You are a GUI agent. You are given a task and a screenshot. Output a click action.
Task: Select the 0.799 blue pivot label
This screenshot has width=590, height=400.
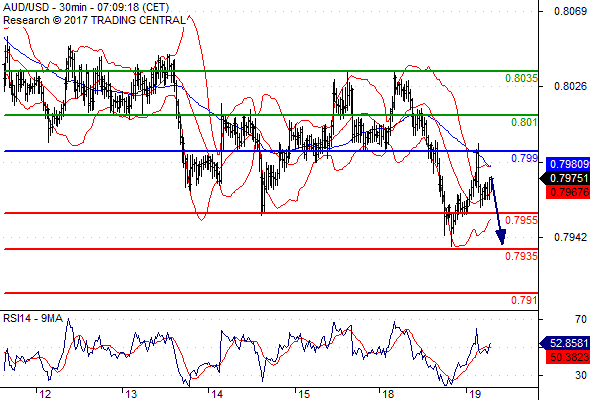pos(524,158)
